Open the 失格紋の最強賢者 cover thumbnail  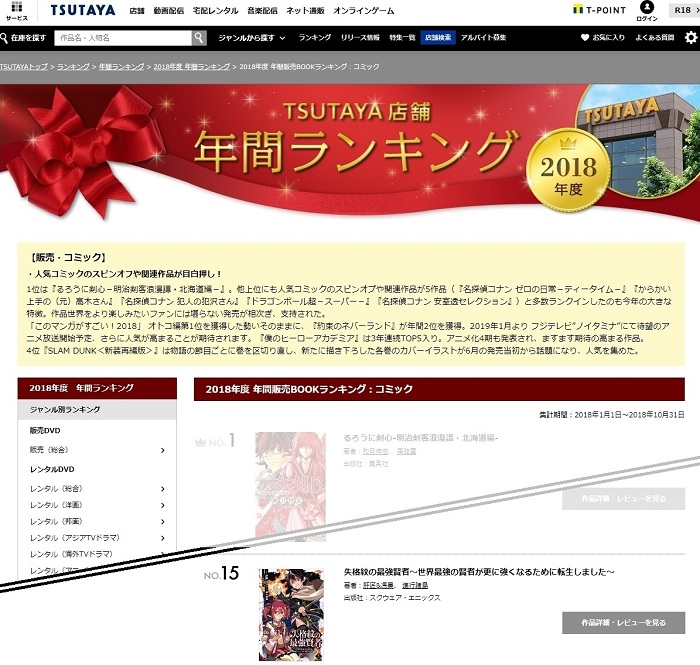291,615
